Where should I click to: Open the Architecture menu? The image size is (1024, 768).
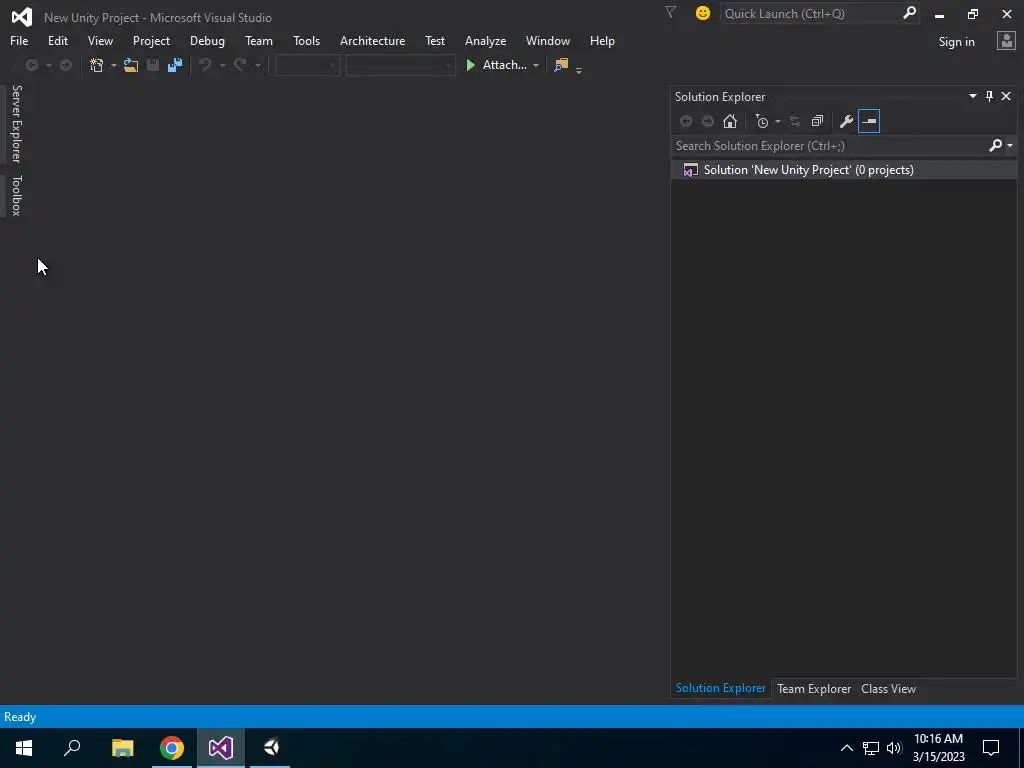click(372, 40)
